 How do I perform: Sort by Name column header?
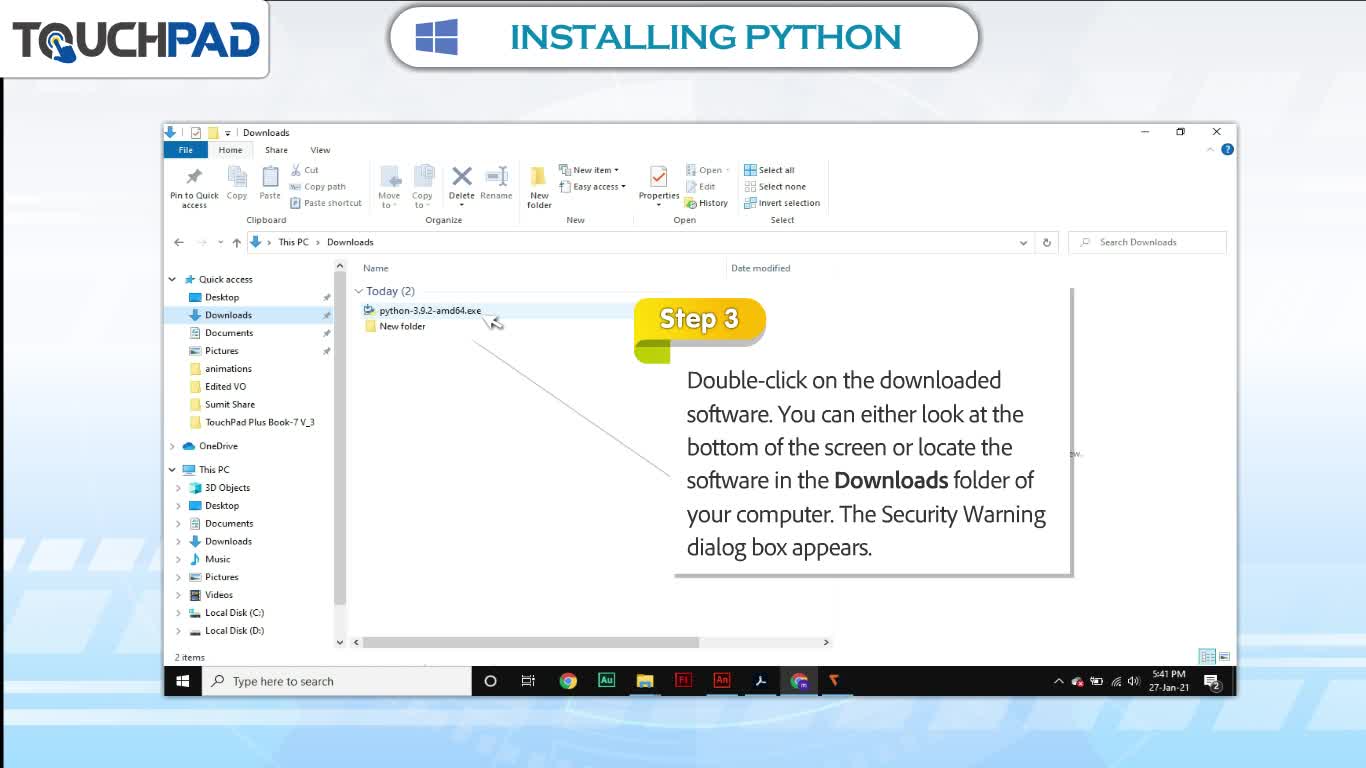click(x=376, y=268)
